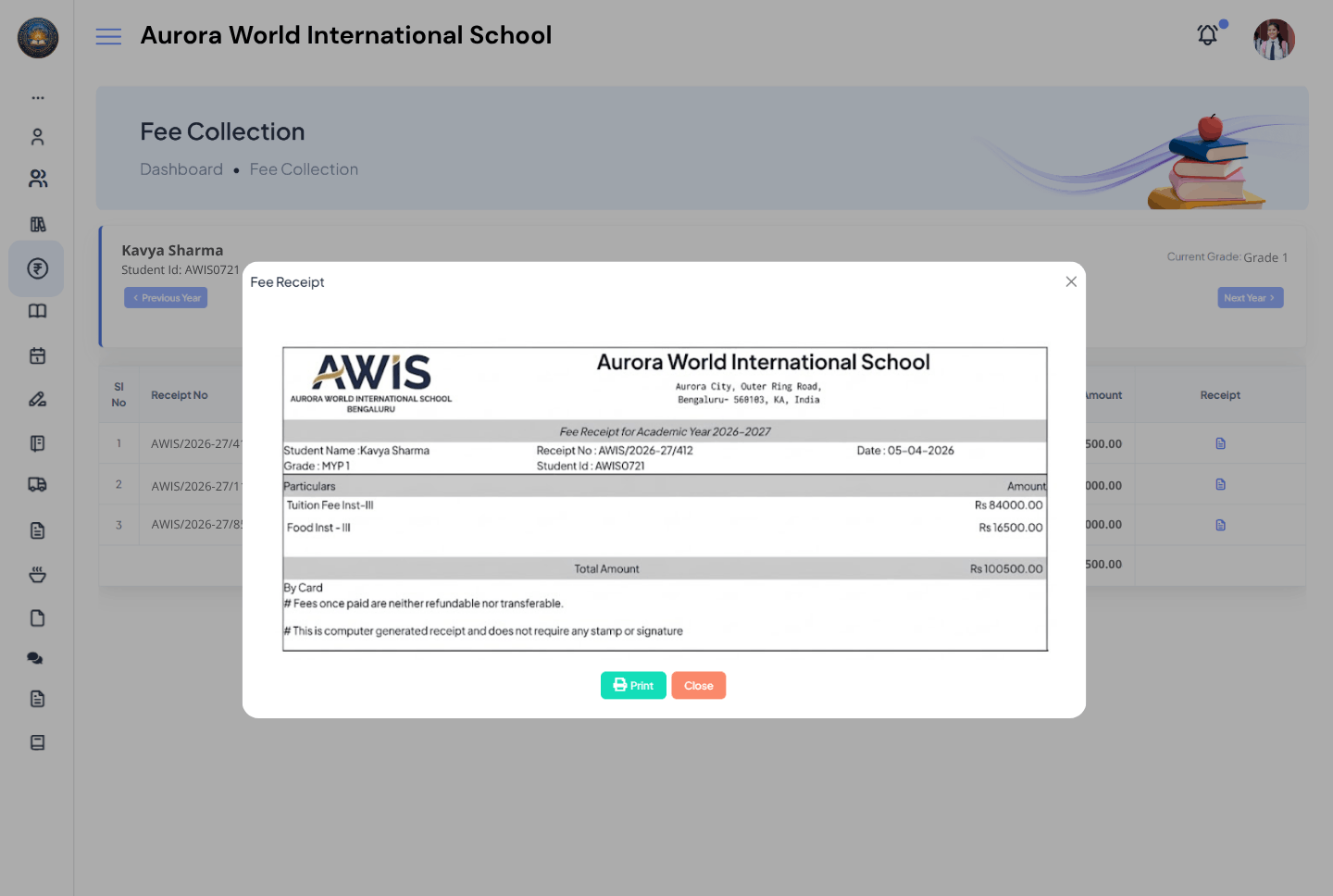Open the Fee Collection sidebar icon
Image resolution: width=1333 pixels, height=896 pixels.
(x=36, y=268)
